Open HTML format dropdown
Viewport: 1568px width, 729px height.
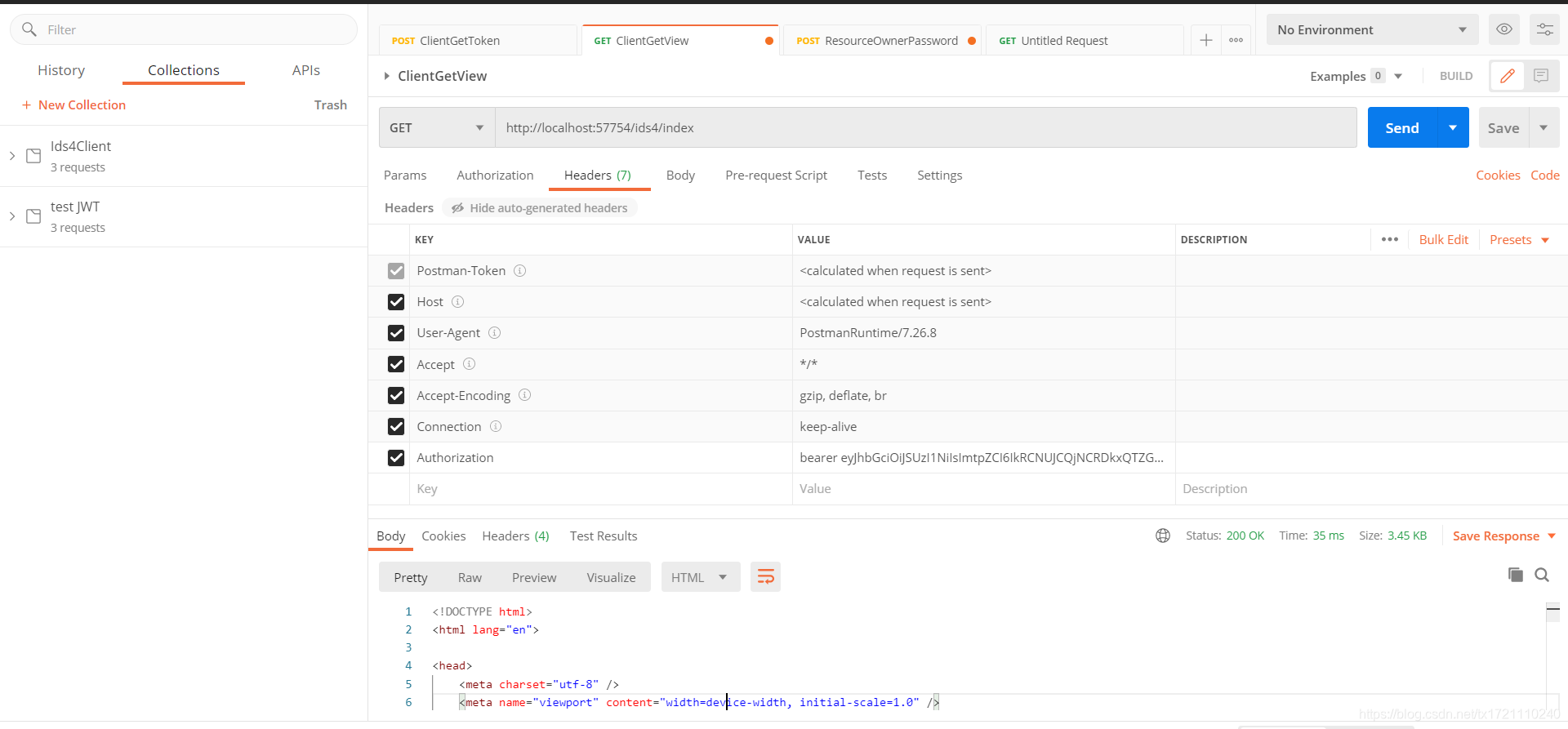click(x=701, y=577)
